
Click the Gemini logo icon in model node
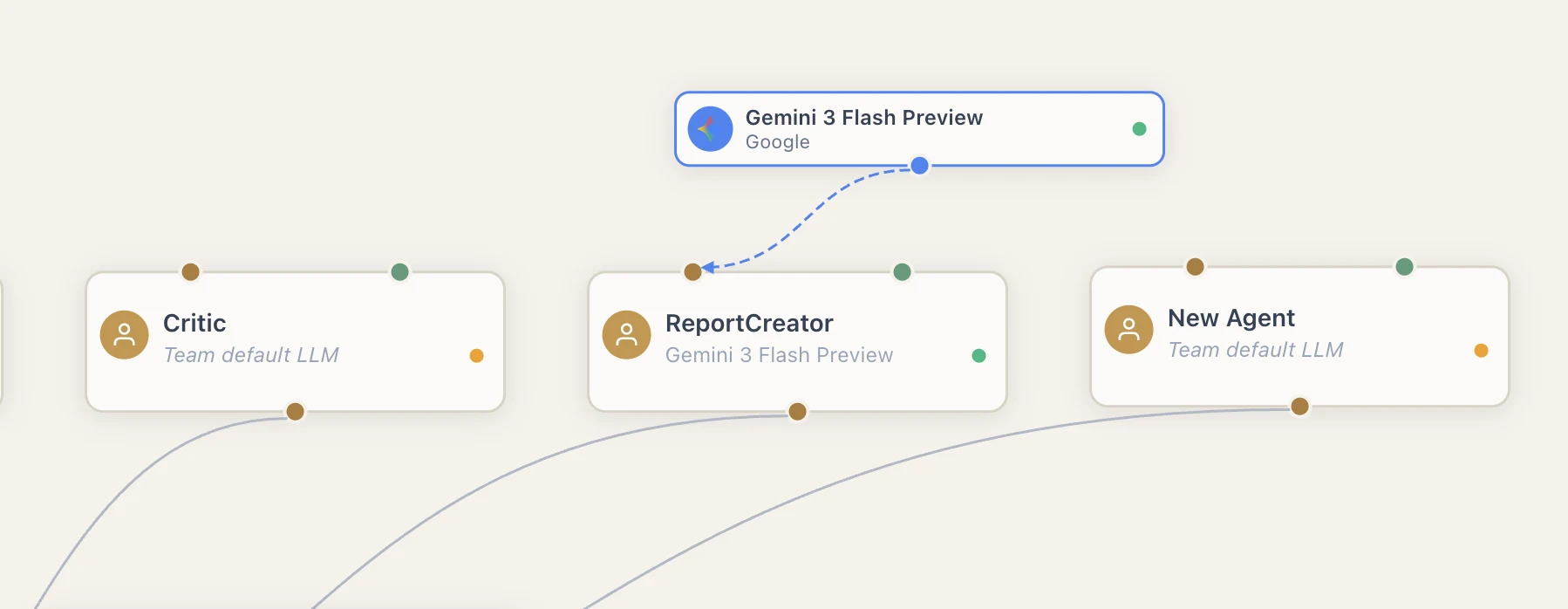(710, 129)
